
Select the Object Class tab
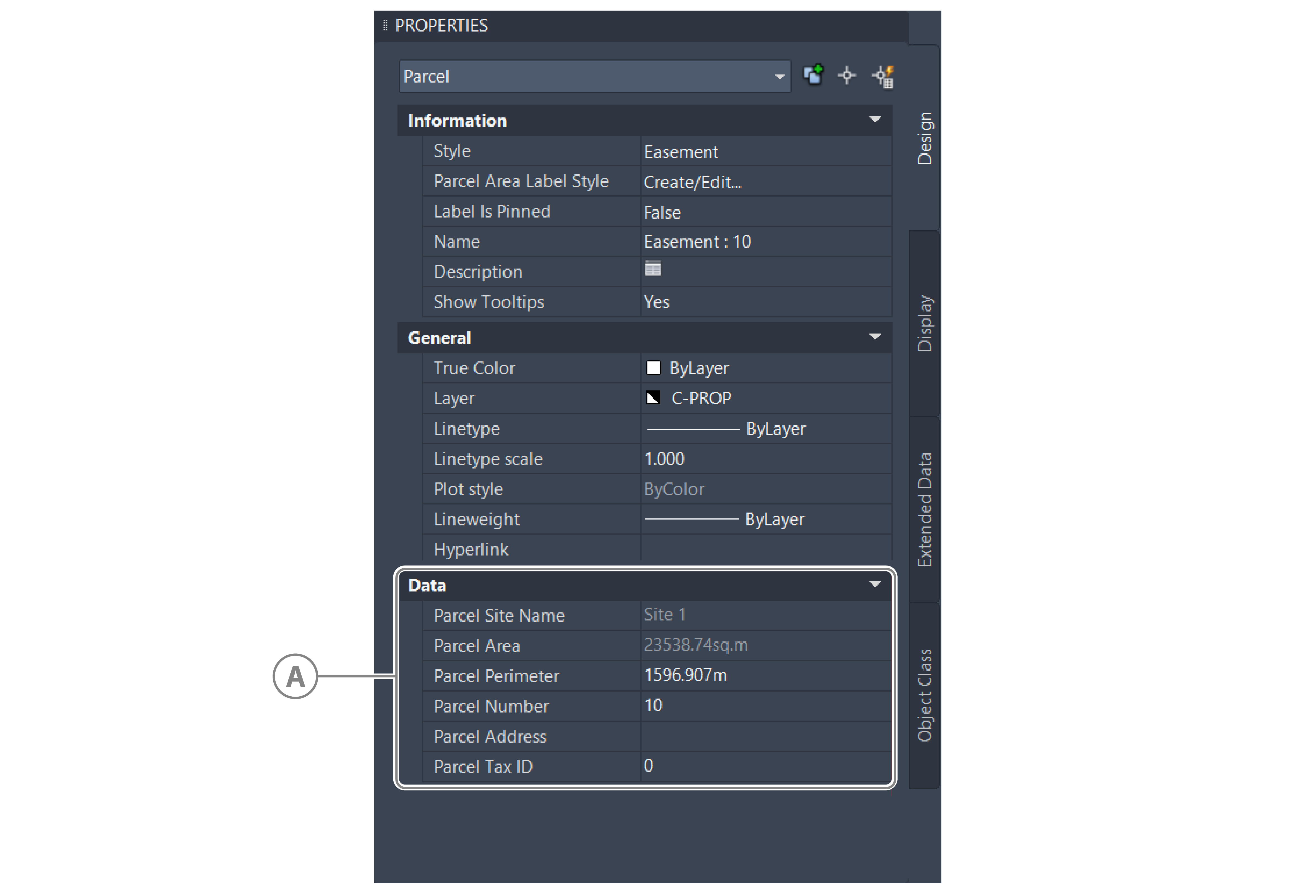pyautogui.click(x=924, y=695)
